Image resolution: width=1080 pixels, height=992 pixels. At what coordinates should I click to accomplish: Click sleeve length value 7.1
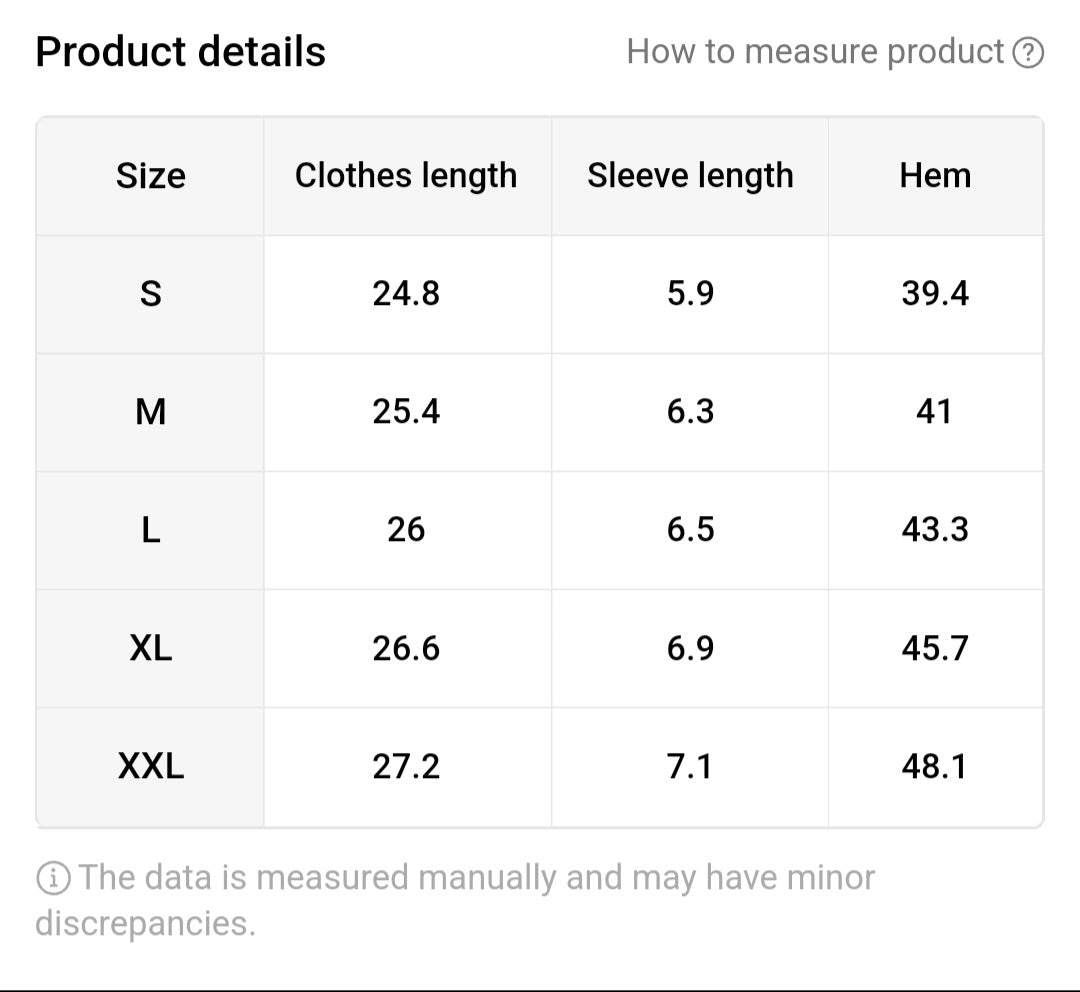[690, 767]
